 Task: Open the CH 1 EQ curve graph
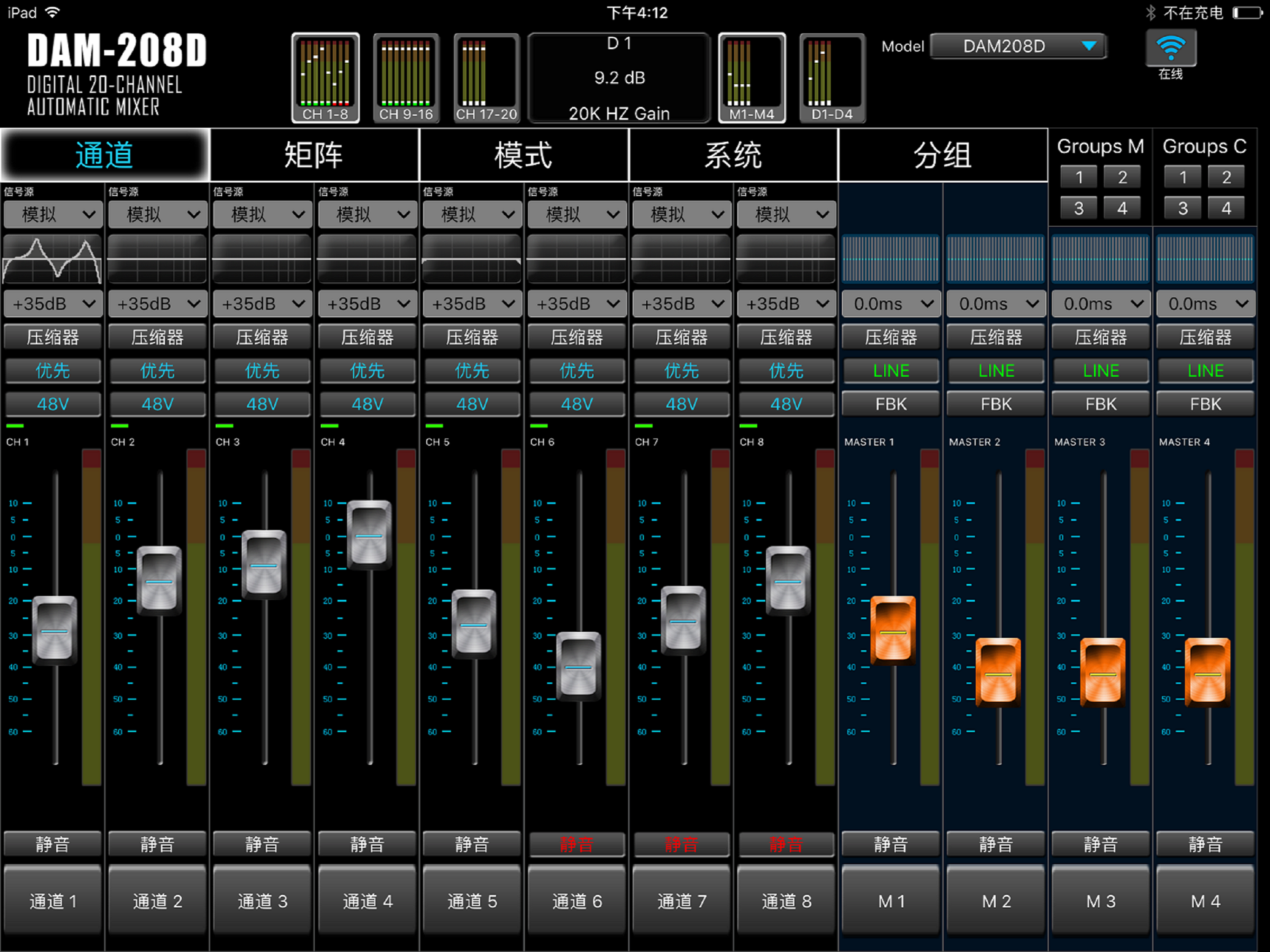(53, 259)
